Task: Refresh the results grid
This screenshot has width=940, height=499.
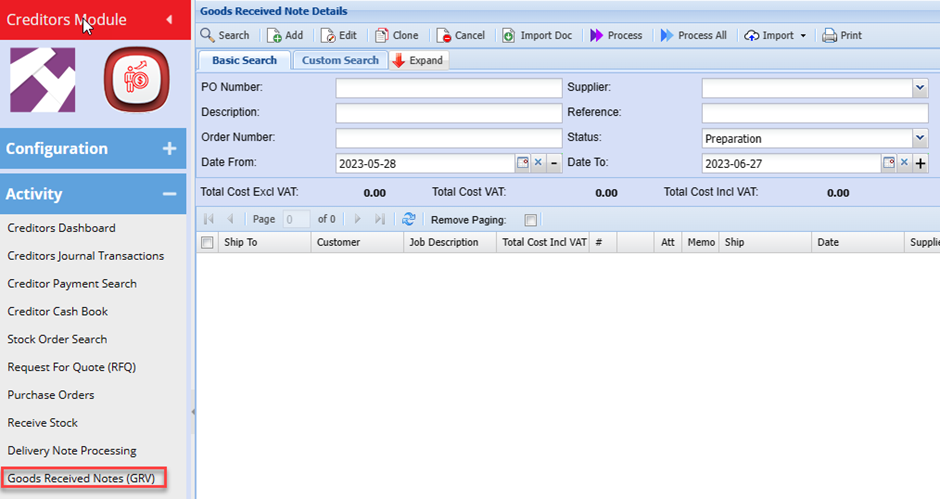Action: coord(409,219)
